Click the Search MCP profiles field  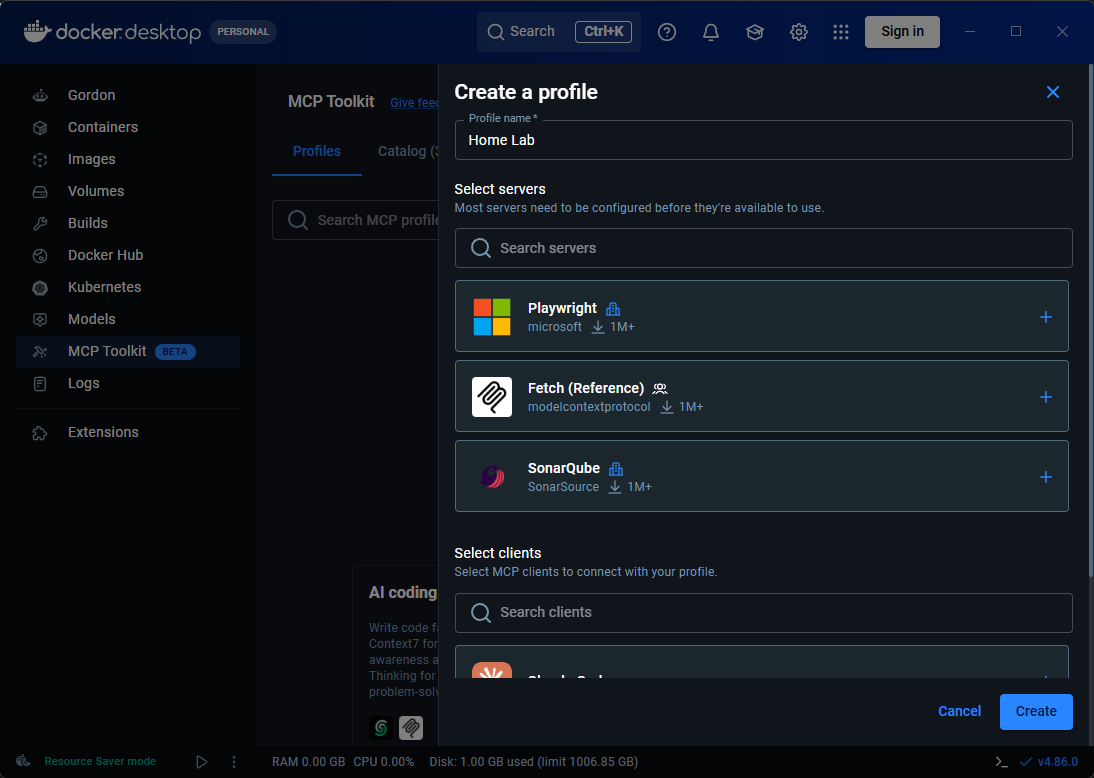(x=355, y=220)
